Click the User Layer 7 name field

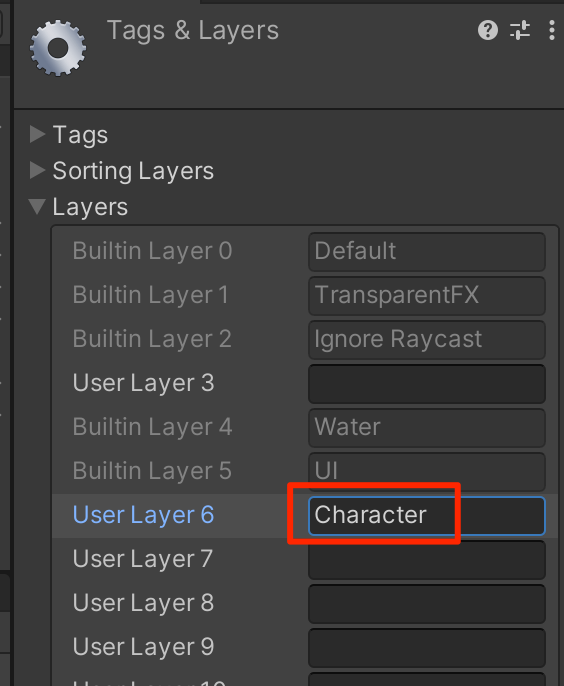click(x=427, y=560)
